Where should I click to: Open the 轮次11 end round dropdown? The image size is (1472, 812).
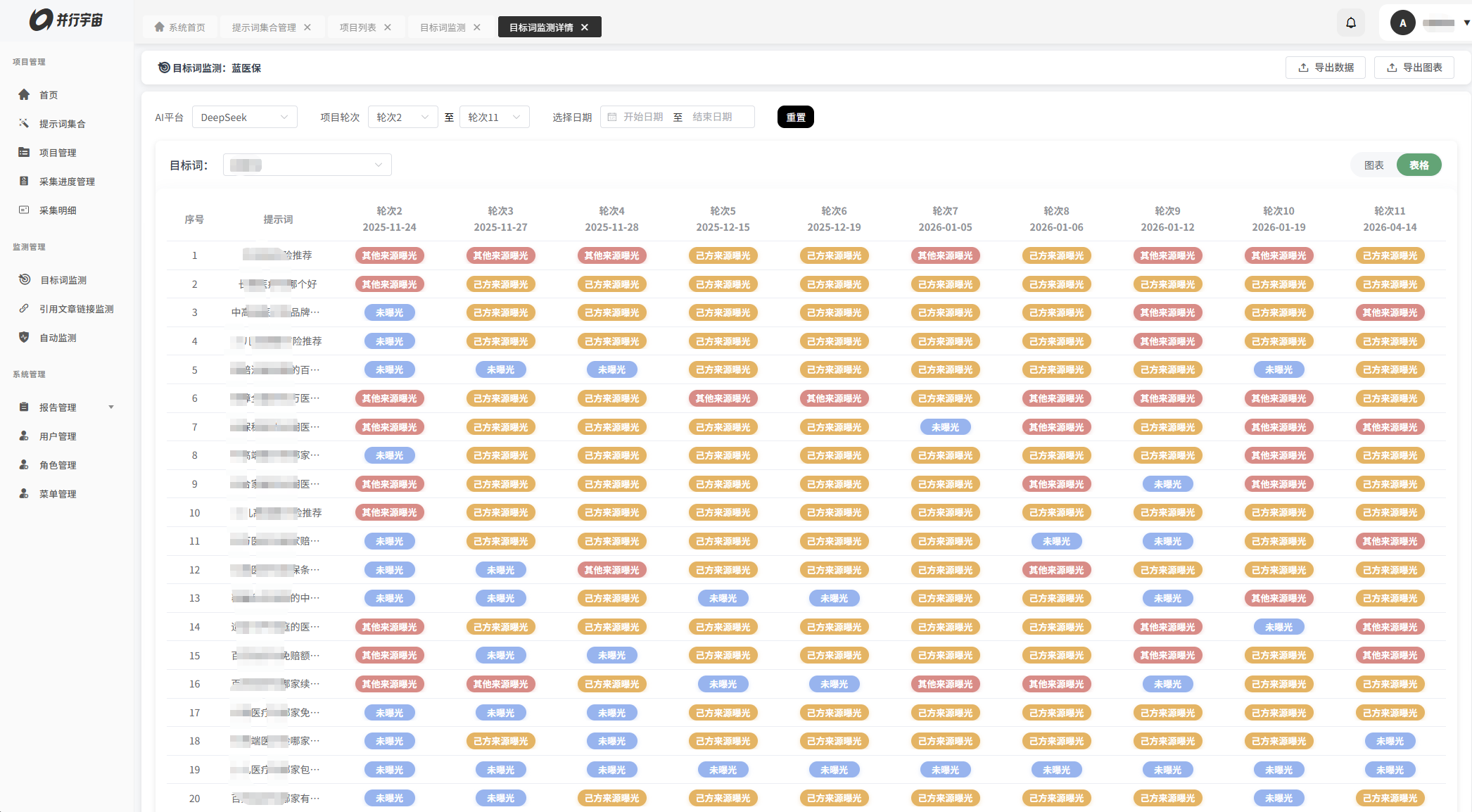coord(494,118)
